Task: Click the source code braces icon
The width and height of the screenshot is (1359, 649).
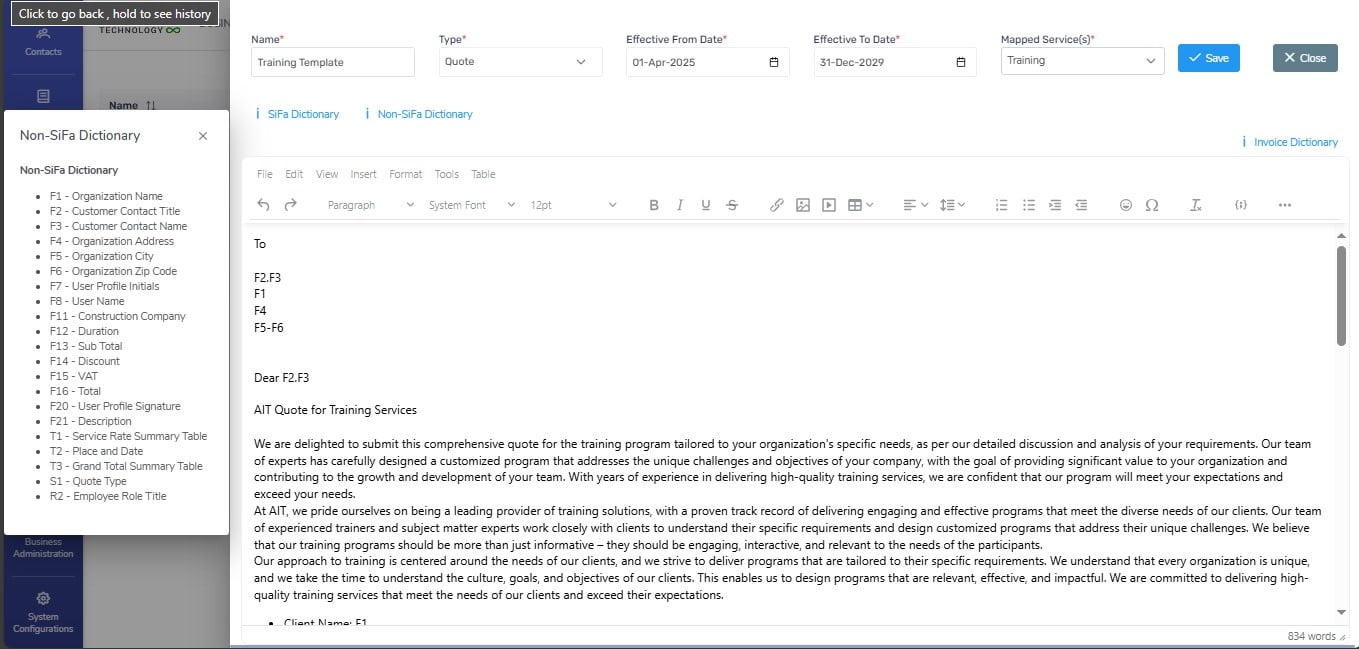Action: click(1240, 205)
